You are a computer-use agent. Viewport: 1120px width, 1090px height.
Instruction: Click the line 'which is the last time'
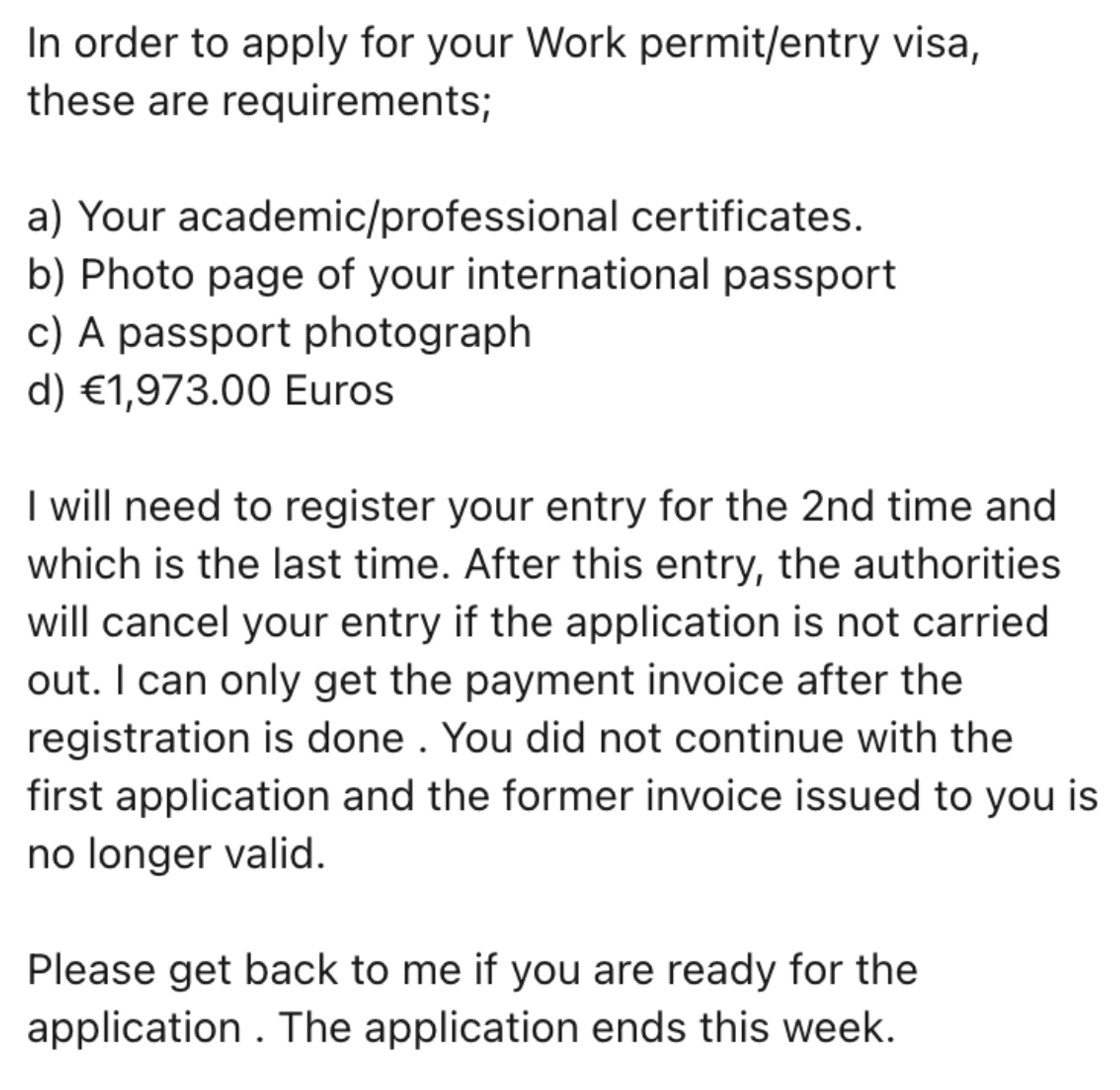coord(544,565)
